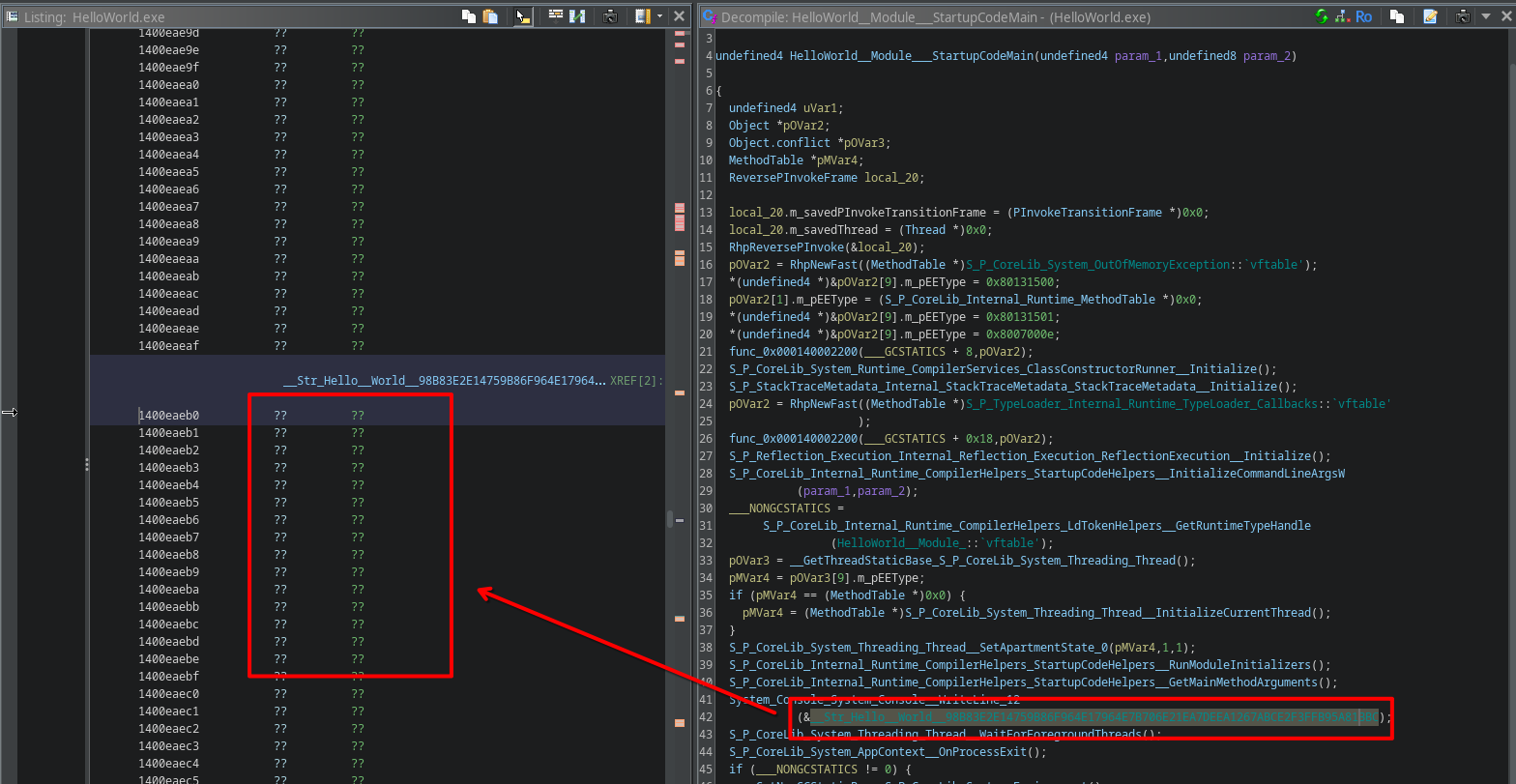Screen dimensions: 1516x784
Task: Close the Listing panel
Action: click(x=677, y=16)
